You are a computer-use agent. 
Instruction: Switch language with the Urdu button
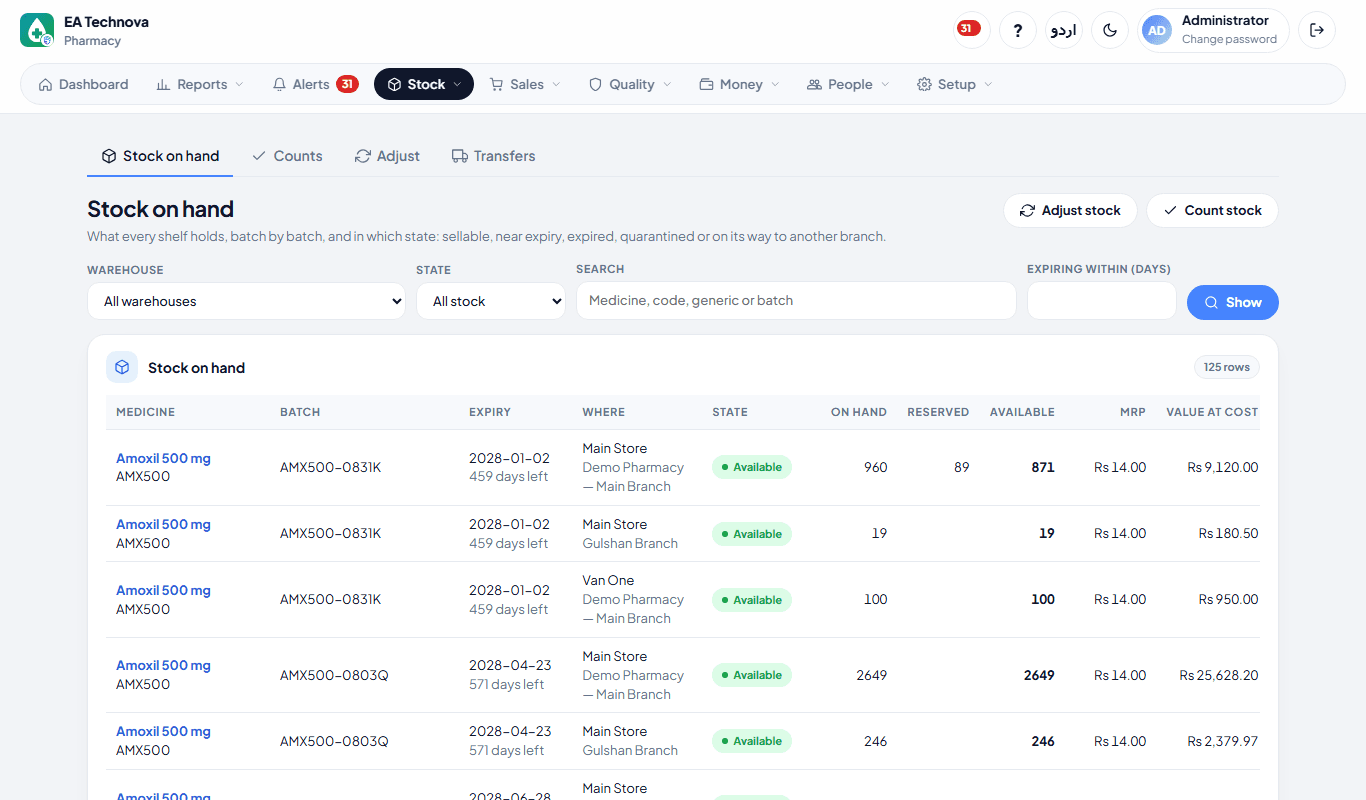1064,30
